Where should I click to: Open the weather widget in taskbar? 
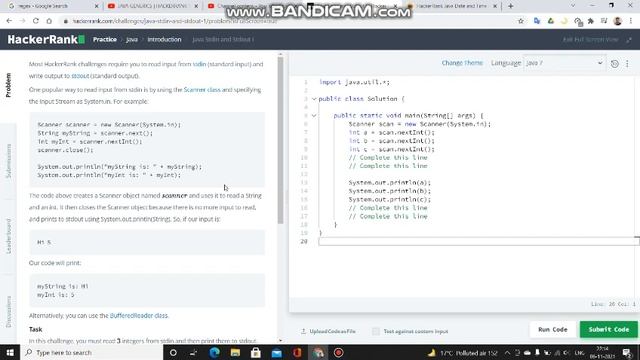[462, 353]
